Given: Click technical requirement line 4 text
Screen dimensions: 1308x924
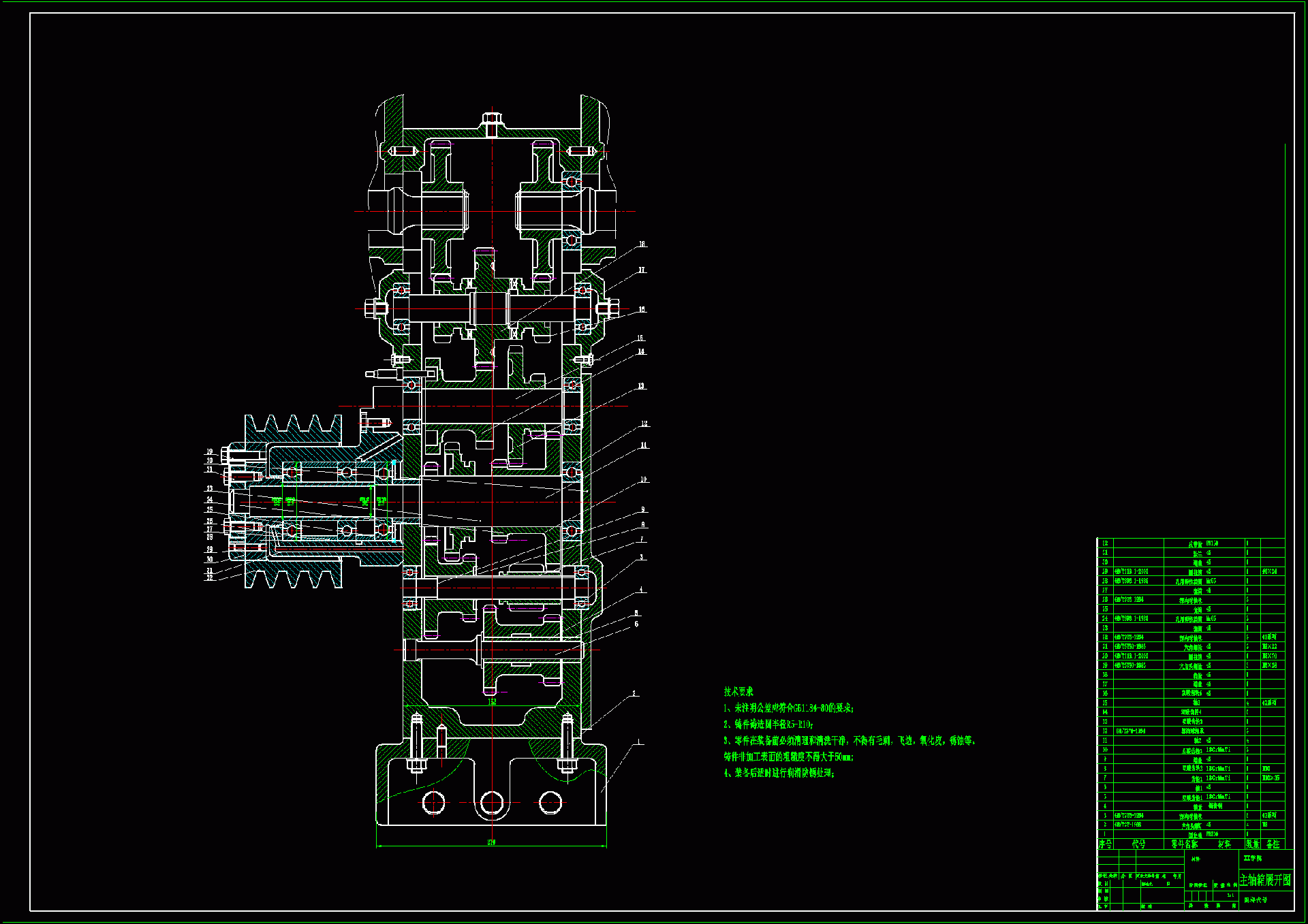Looking at the screenshot, I should click(779, 773).
